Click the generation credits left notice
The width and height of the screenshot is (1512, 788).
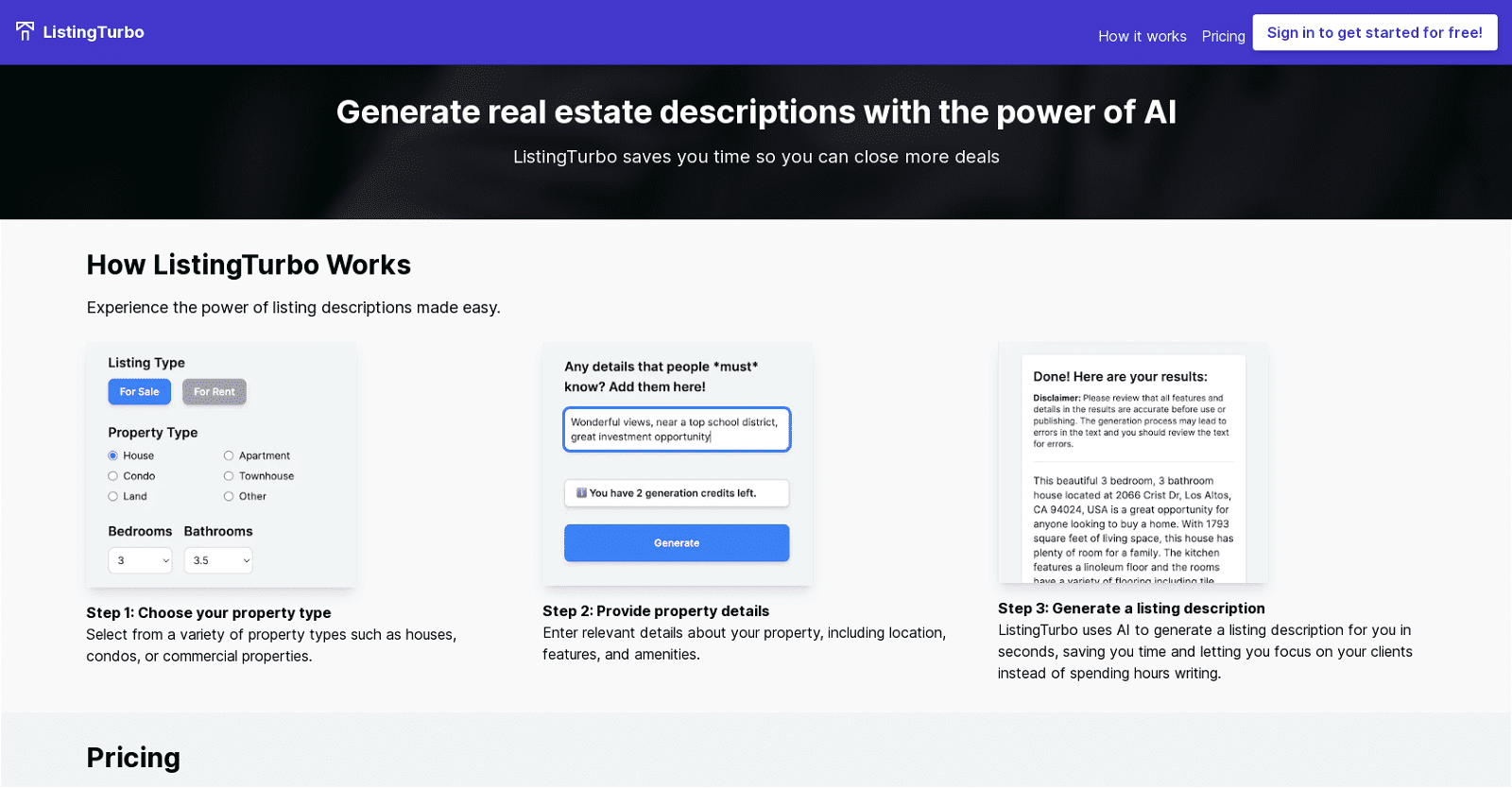click(677, 493)
